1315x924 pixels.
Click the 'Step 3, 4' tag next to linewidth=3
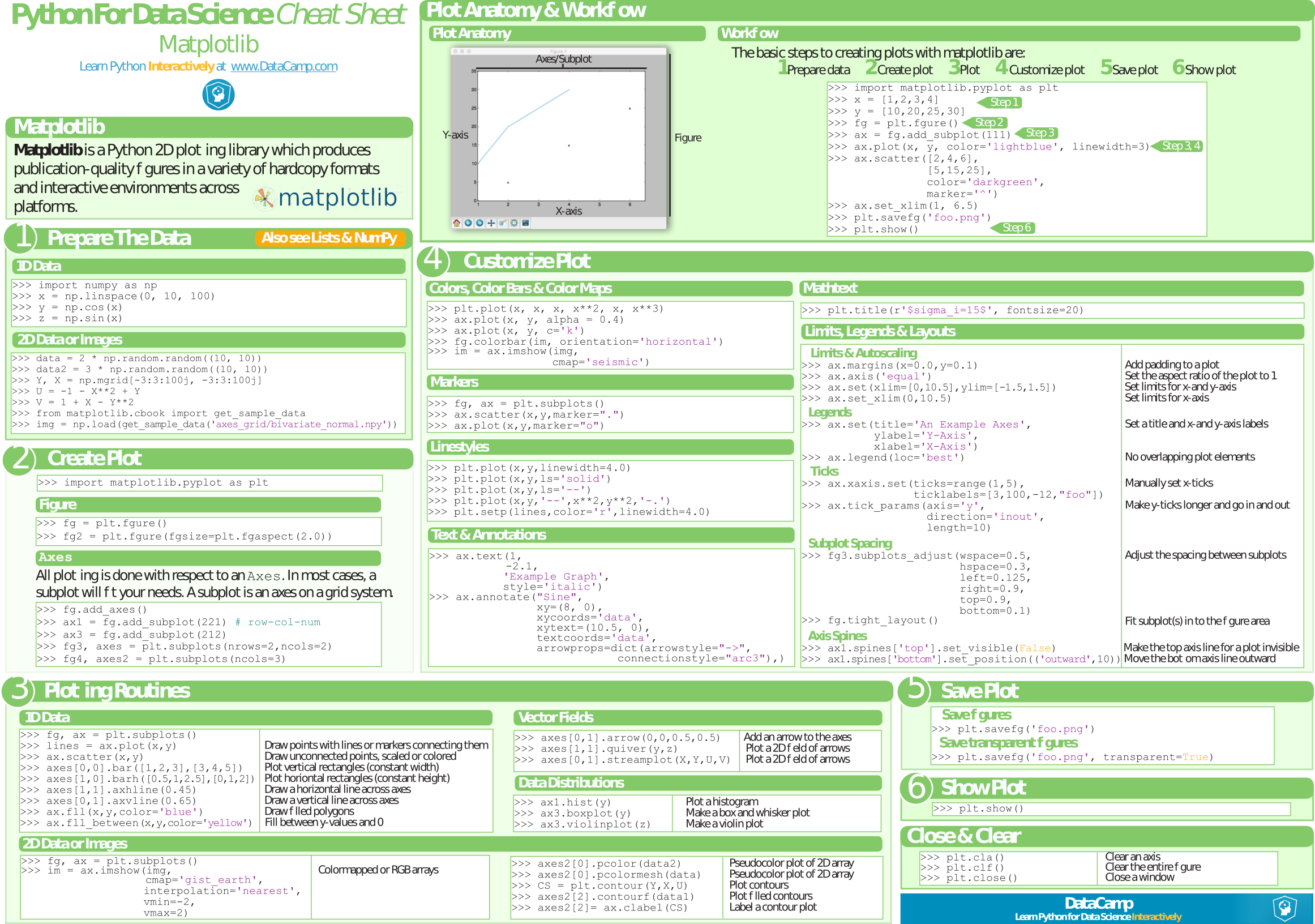1176,146
